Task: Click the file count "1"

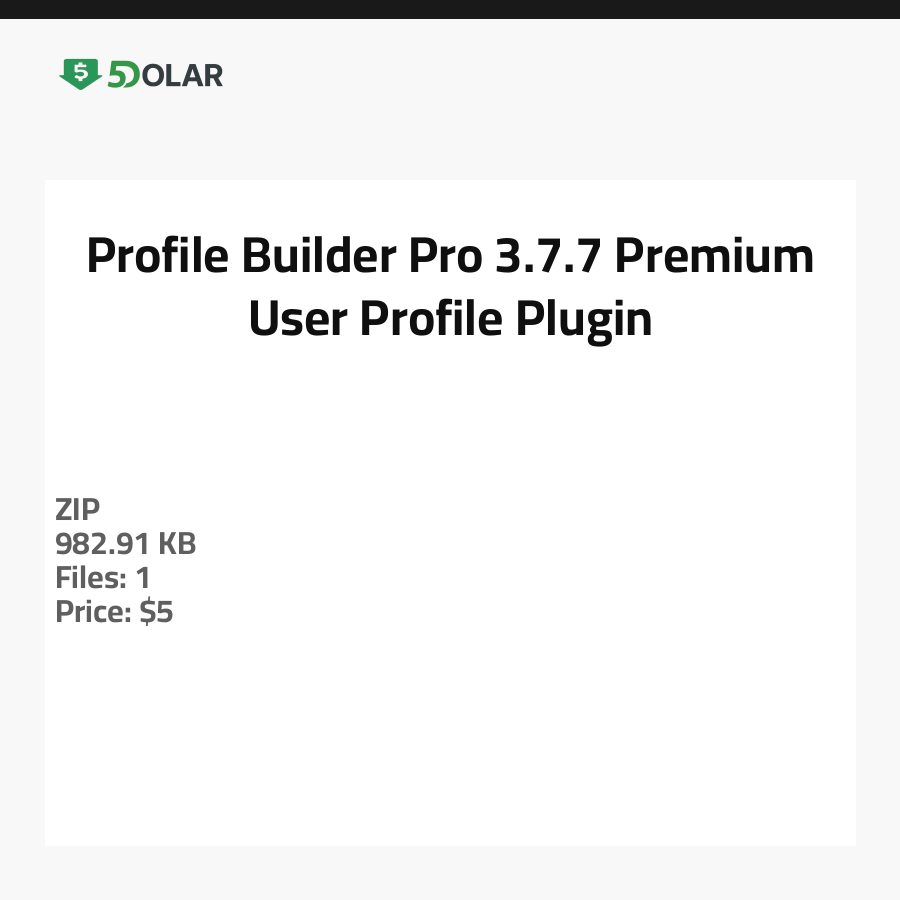Action: click(x=143, y=578)
